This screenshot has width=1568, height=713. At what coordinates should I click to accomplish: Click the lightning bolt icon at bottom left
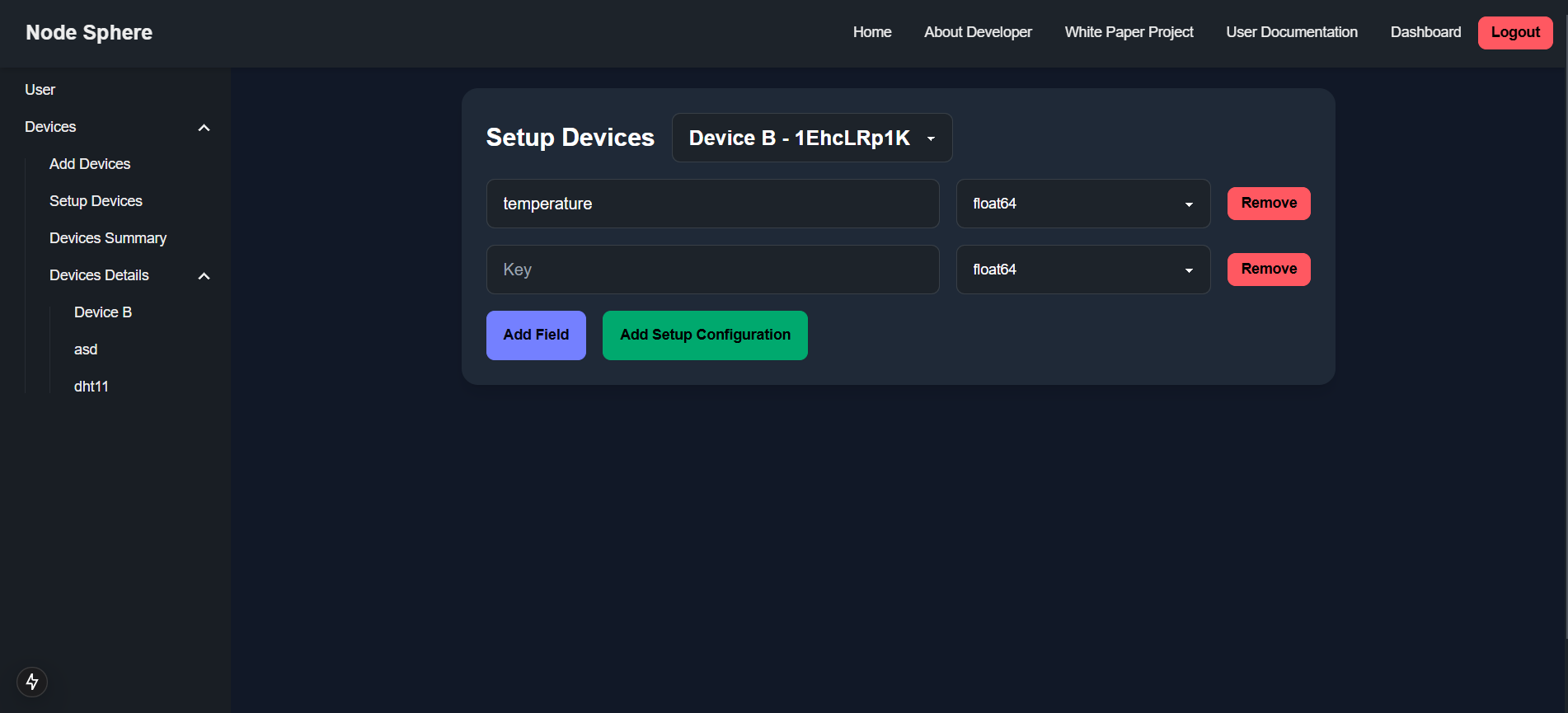pyautogui.click(x=32, y=682)
